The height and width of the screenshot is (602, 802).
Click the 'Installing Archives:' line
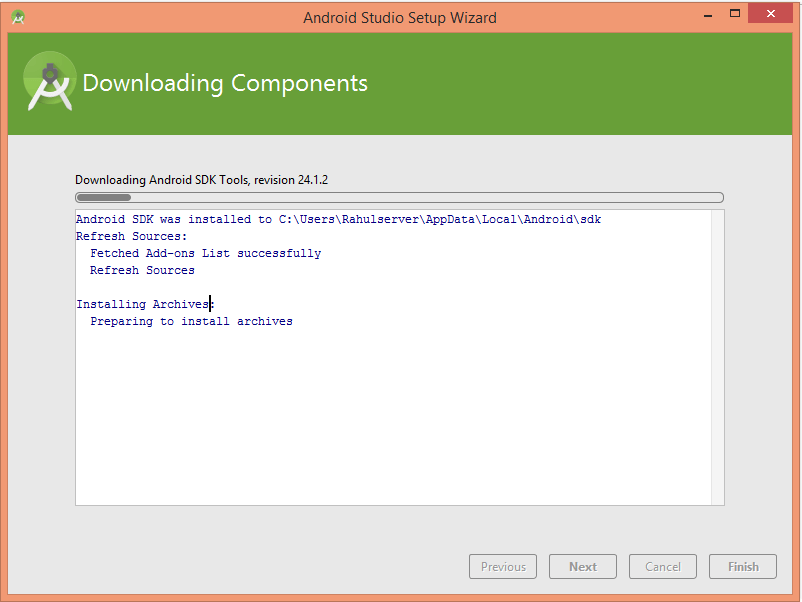click(145, 304)
